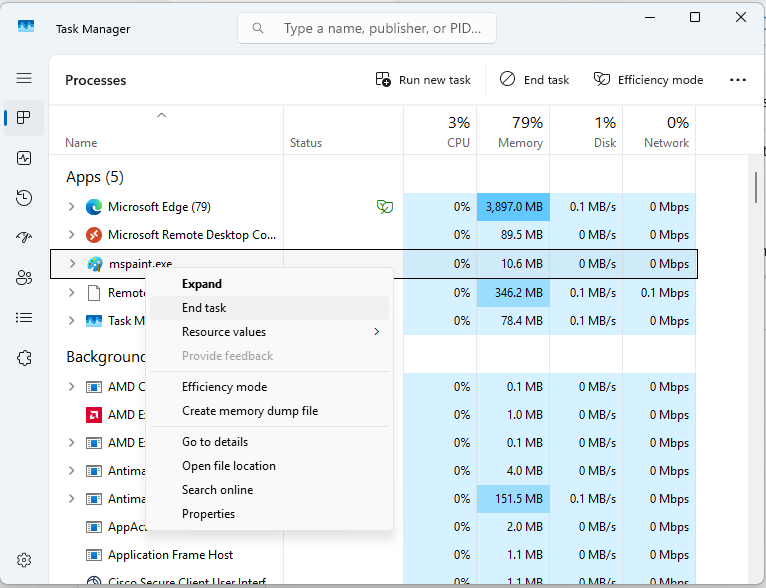Sort by the Name column header
The image size is (766, 588).
[166, 131]
